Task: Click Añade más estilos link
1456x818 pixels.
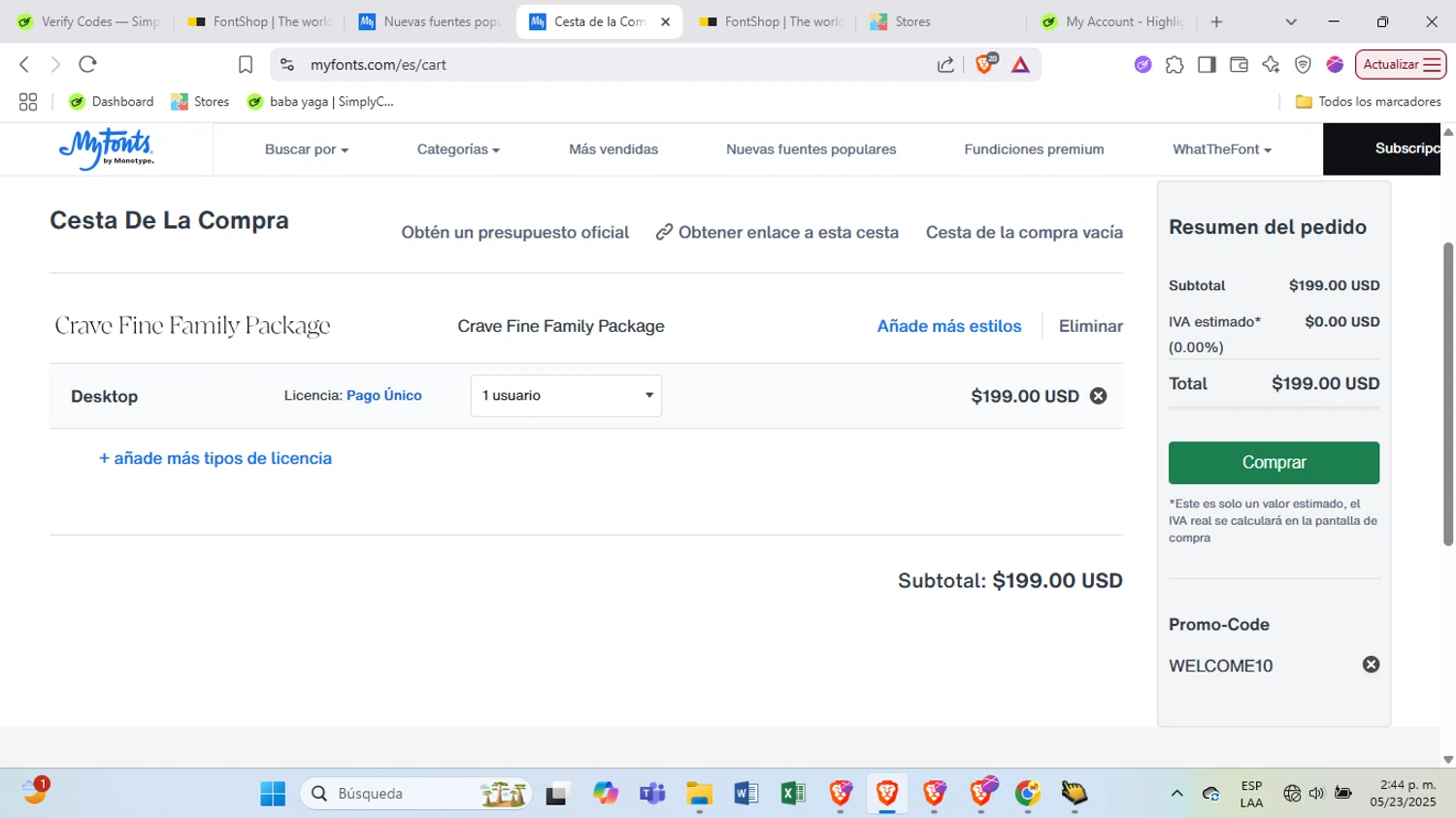Action: coord(948,326)
